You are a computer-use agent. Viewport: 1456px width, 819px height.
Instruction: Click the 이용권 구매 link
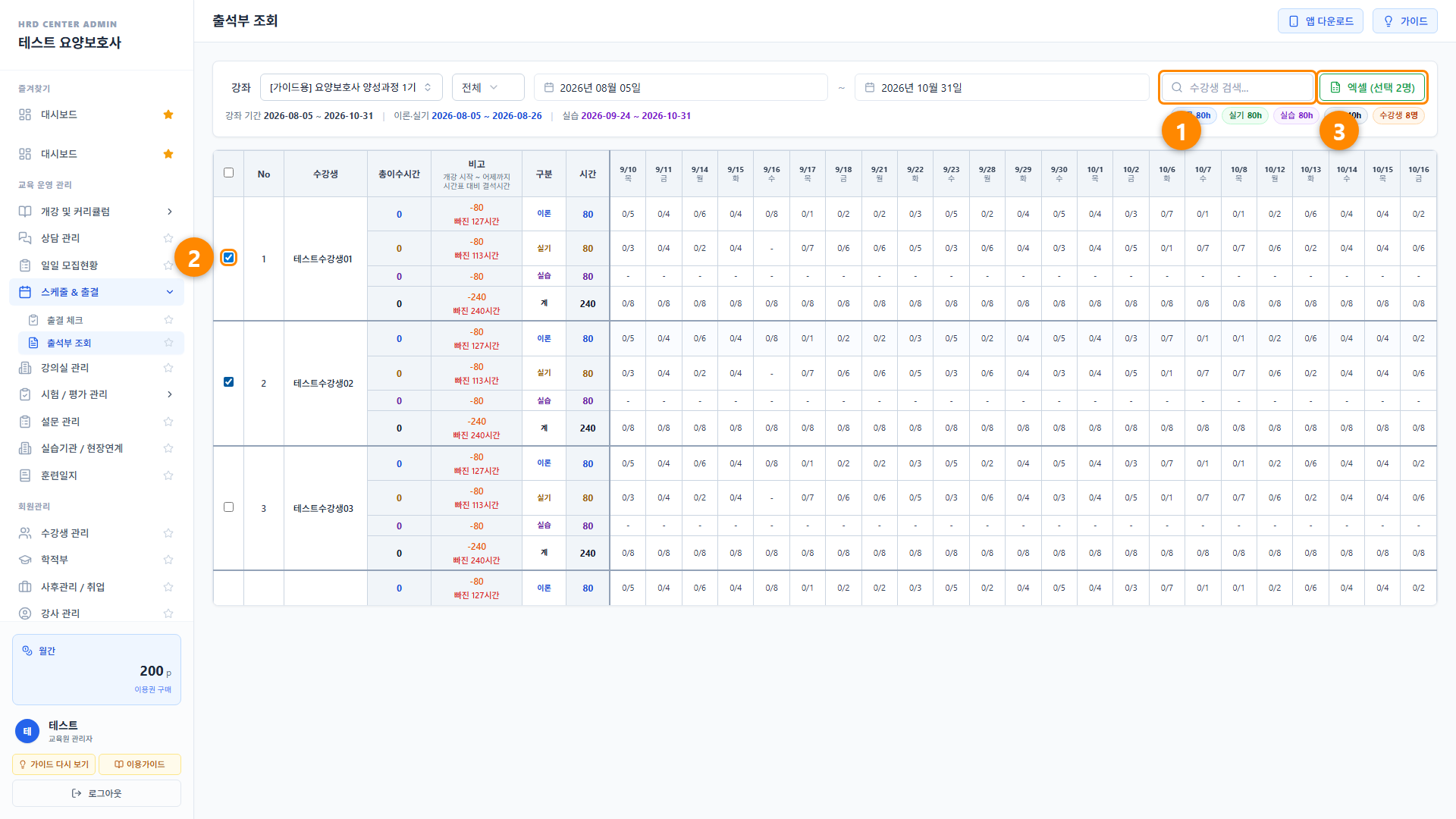tap(153, 689)
